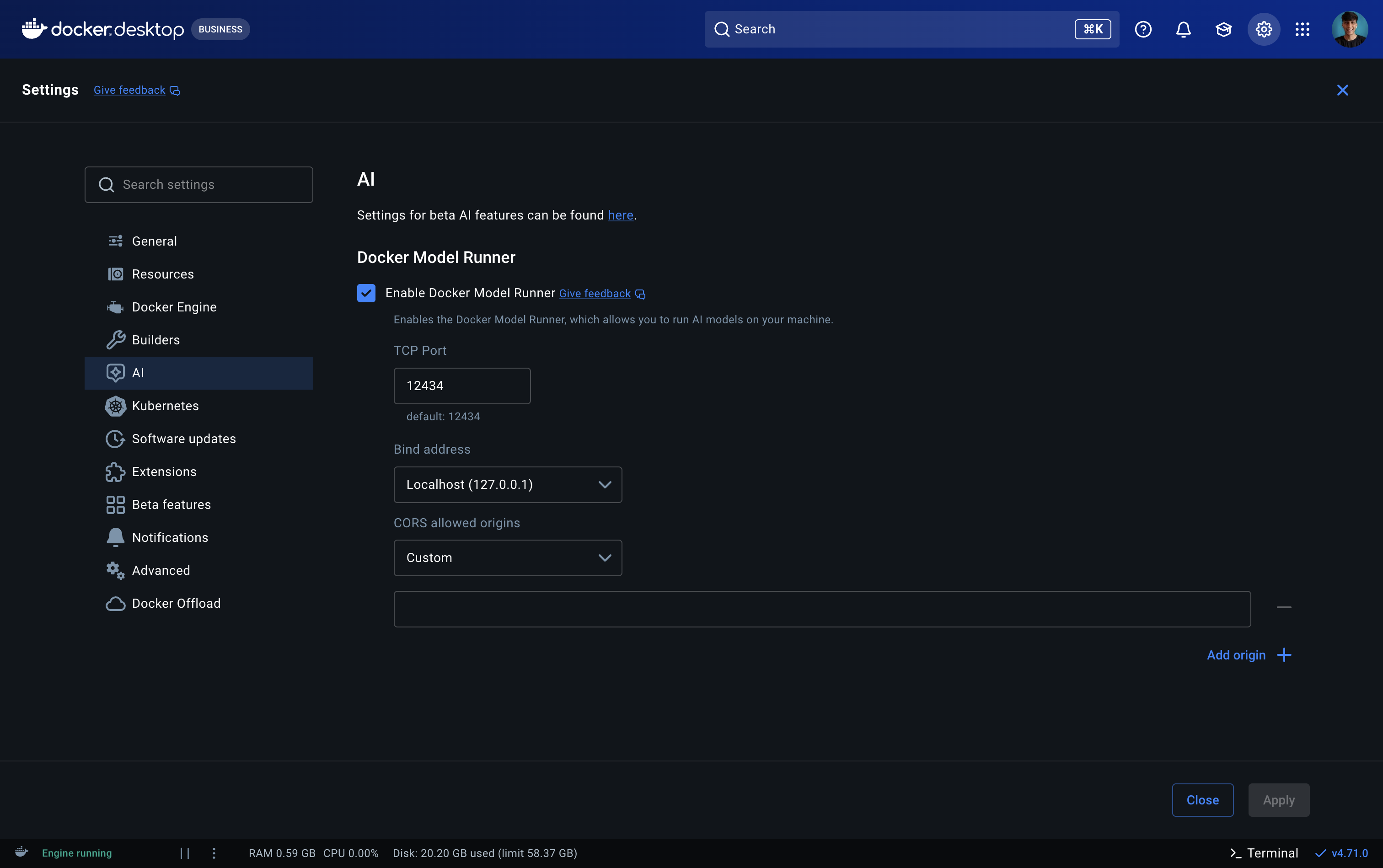Remove the origin with the minus icon
This screenshot has height=868, width=1383.
(x=1284, y=607)
